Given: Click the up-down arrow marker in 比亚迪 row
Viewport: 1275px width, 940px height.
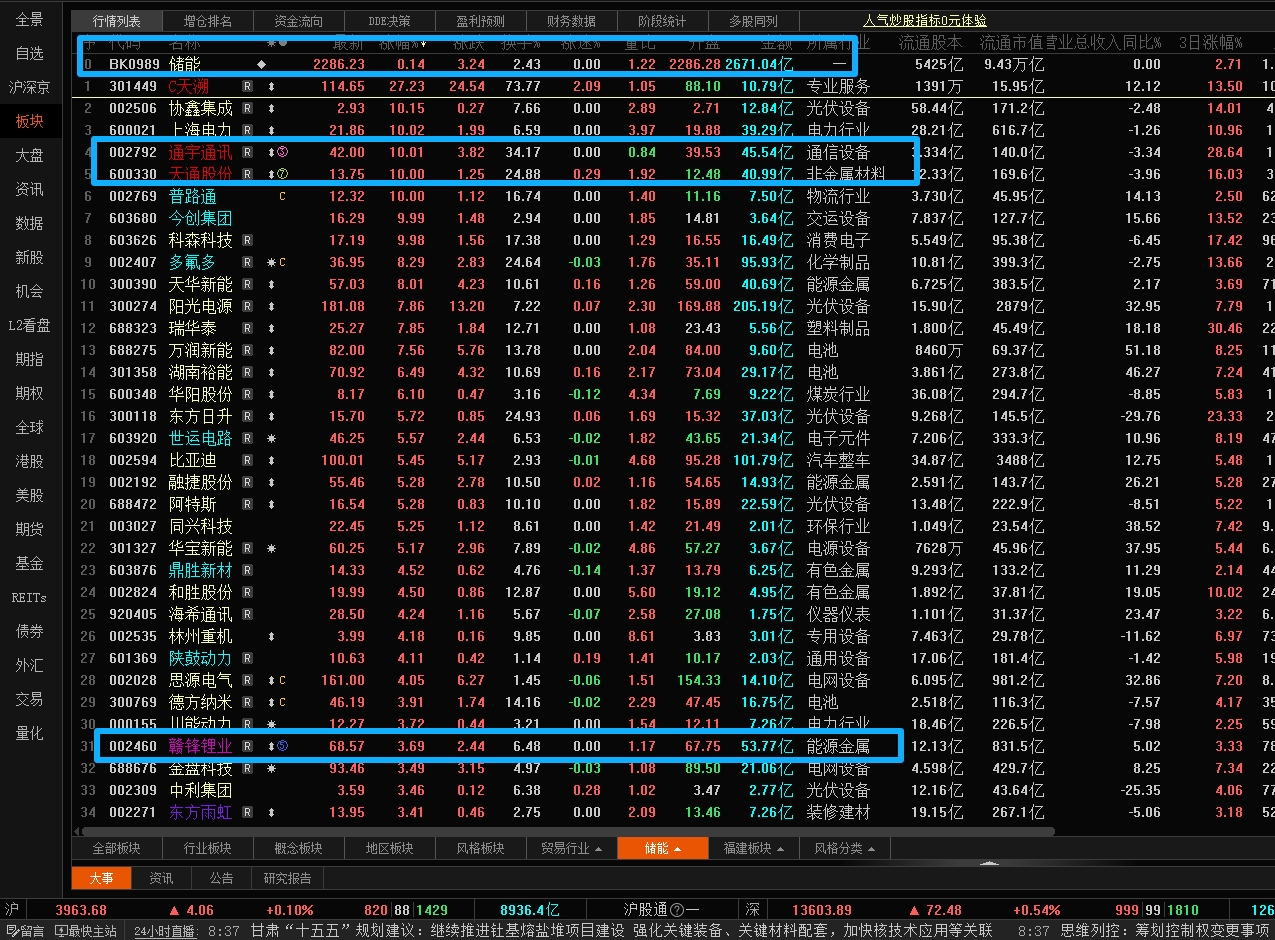Looking at the screenshot, I should 271,460.
